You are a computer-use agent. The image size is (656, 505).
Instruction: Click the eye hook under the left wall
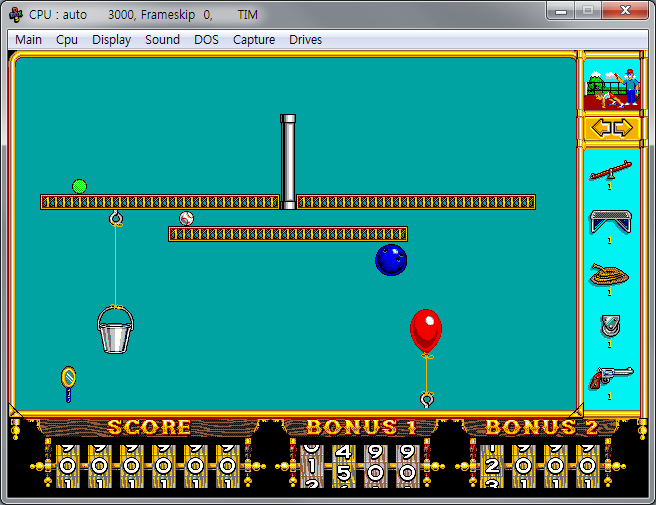click(116, 218)
